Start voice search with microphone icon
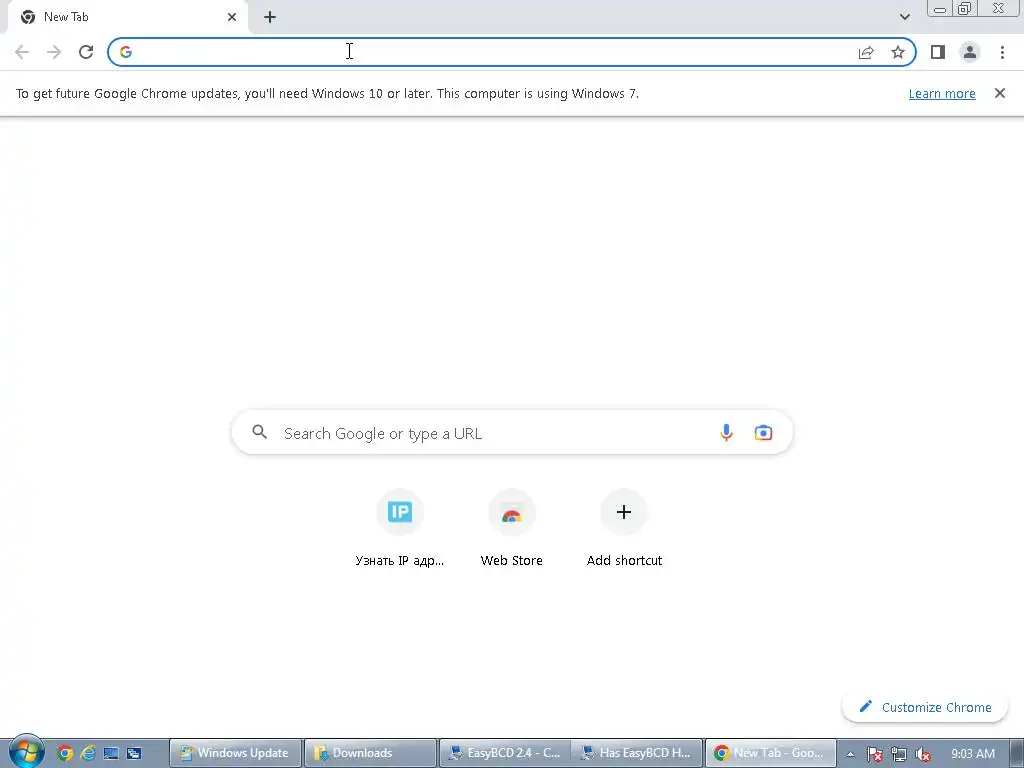1024x768 pixels. (726, 432)
